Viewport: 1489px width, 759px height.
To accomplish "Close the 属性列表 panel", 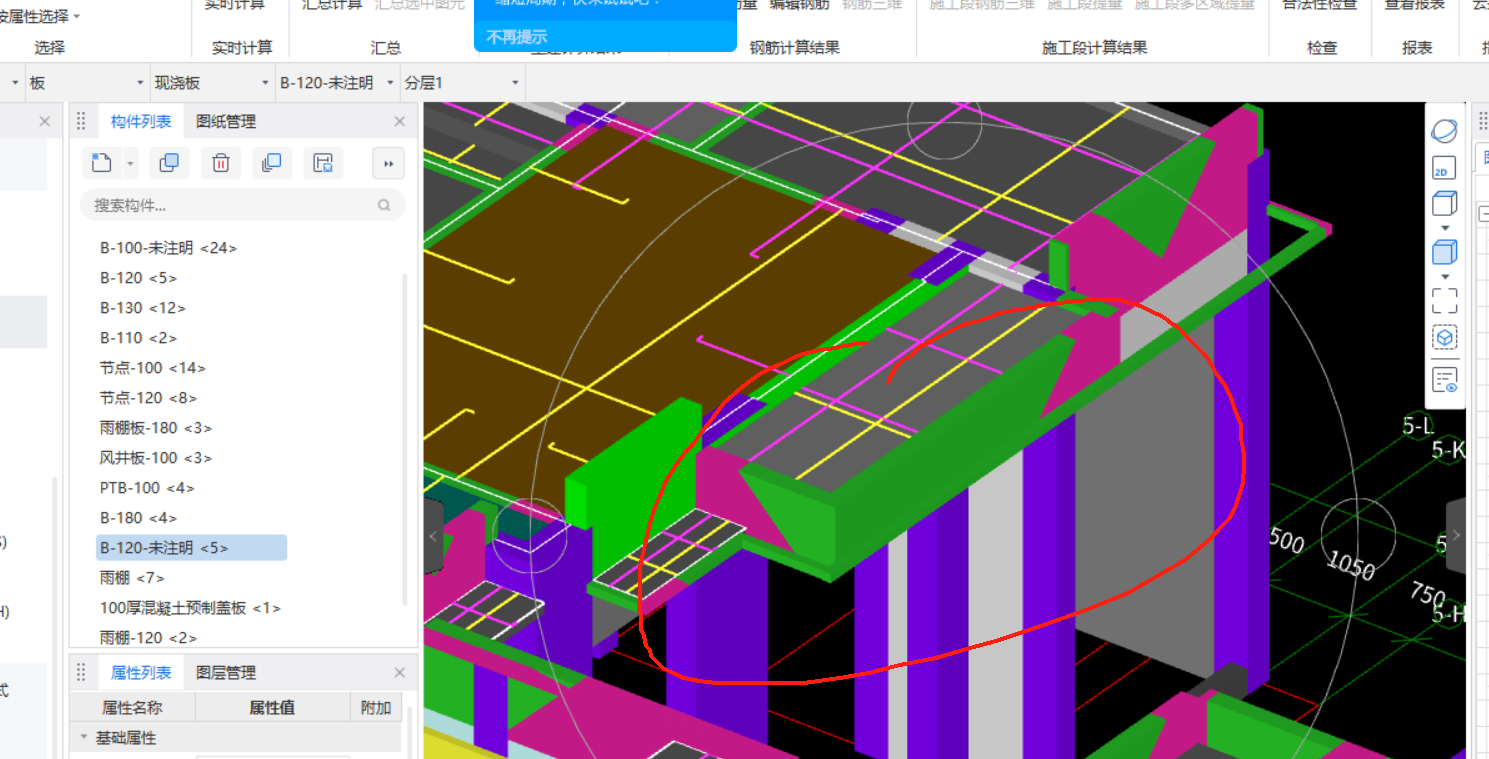I will coord(399,672).
